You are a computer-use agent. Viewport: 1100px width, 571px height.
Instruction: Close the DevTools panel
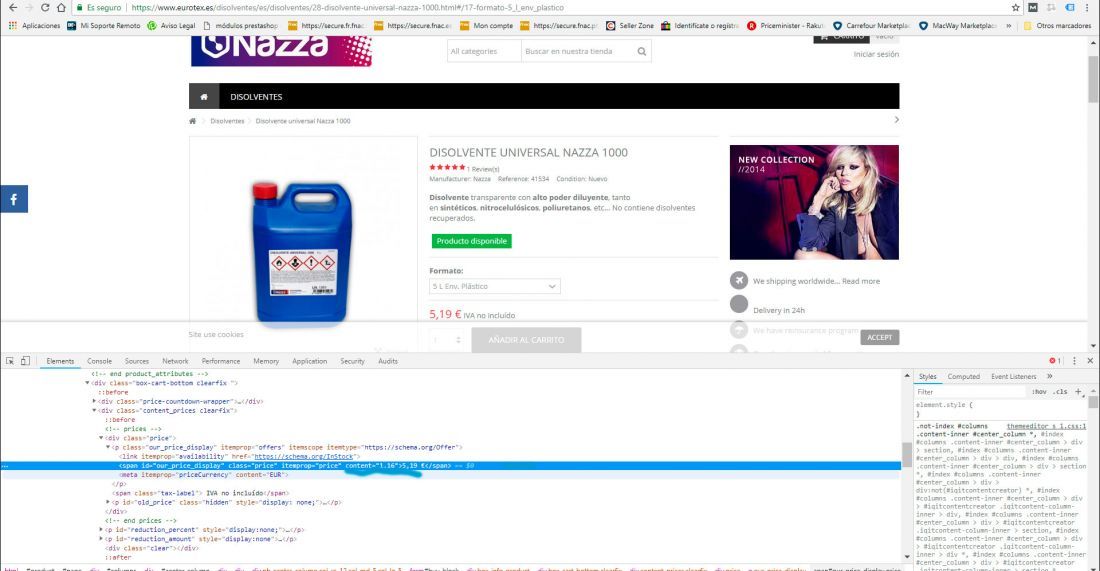click(x=1090, y=361)
